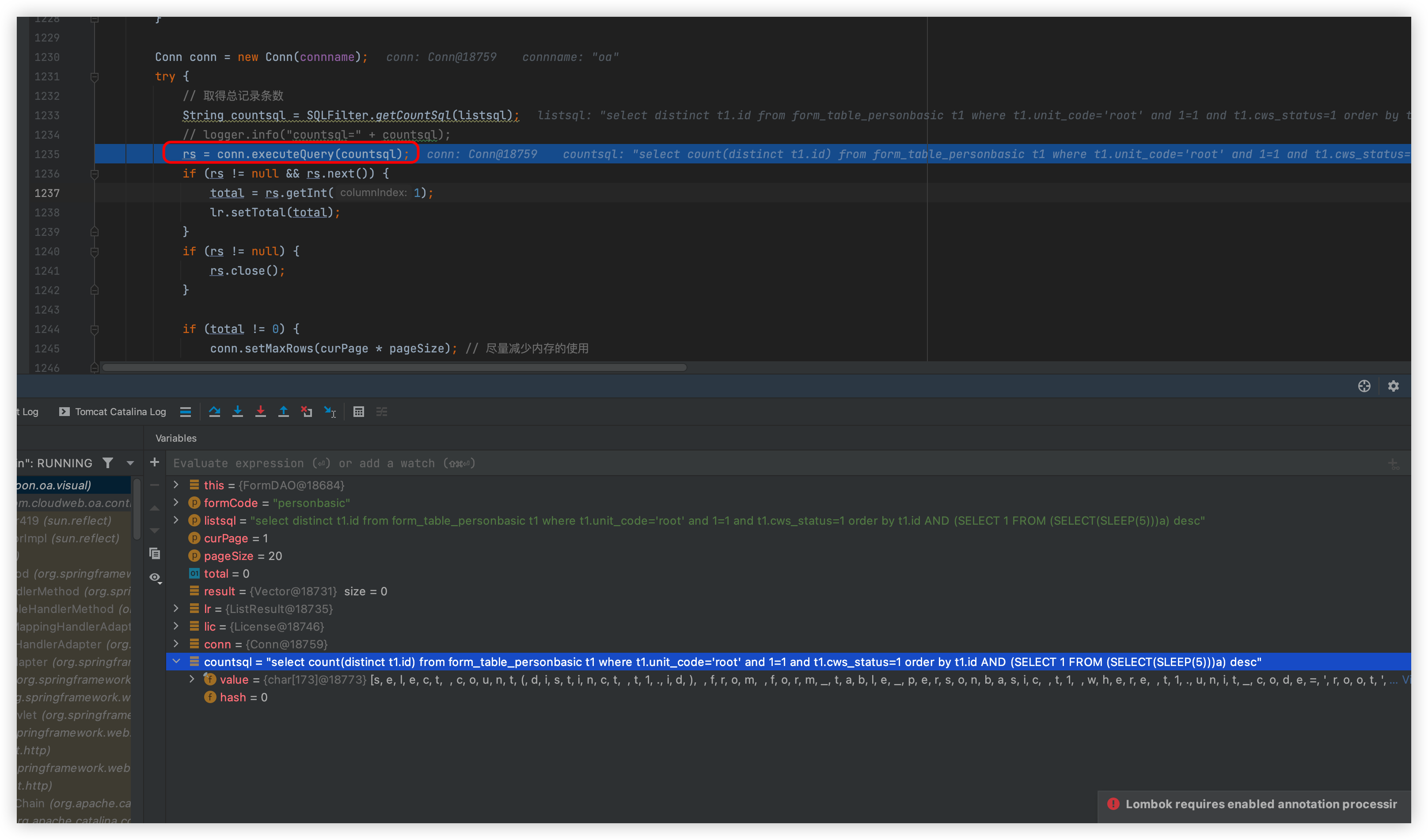
Task: Click the Step Out arrow icon
Action: coord(283,412)
